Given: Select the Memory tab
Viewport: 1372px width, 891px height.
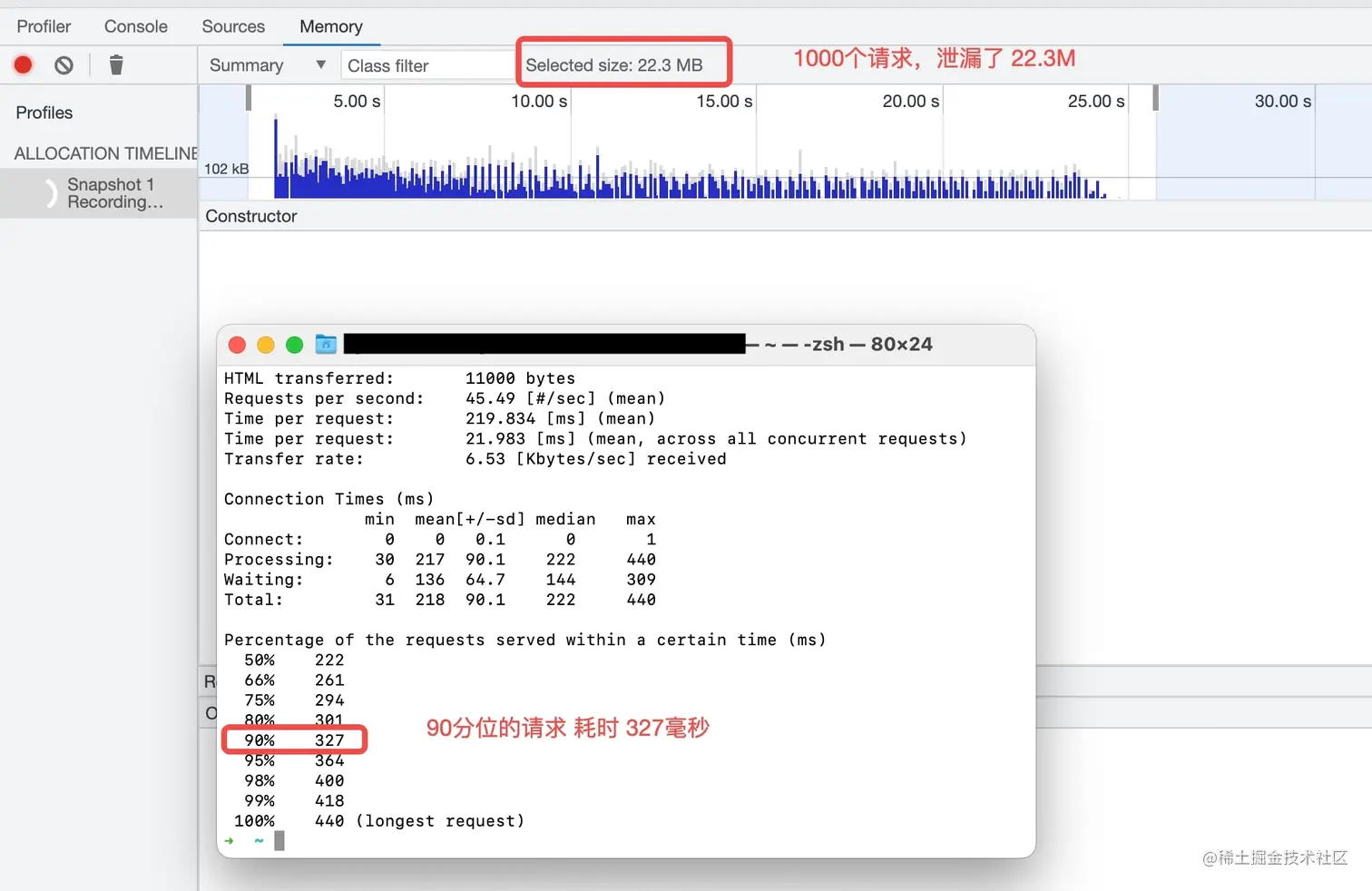Looking at the screenshot, I should [331, 26].
